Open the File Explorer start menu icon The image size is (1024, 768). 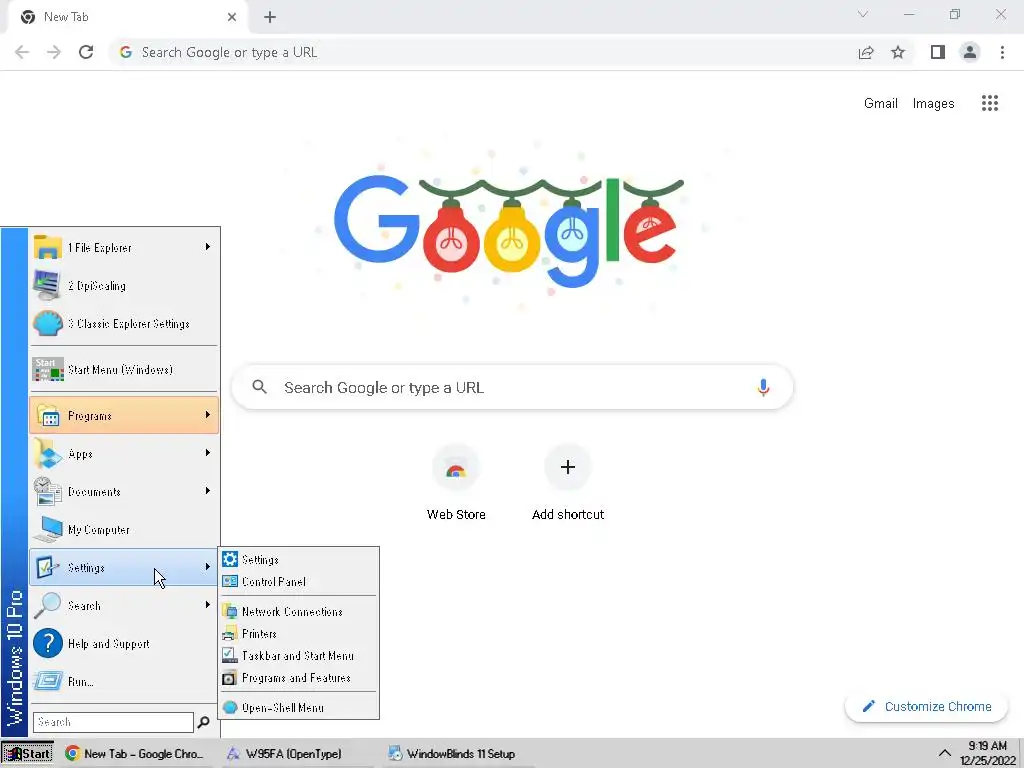pos(47,248)
